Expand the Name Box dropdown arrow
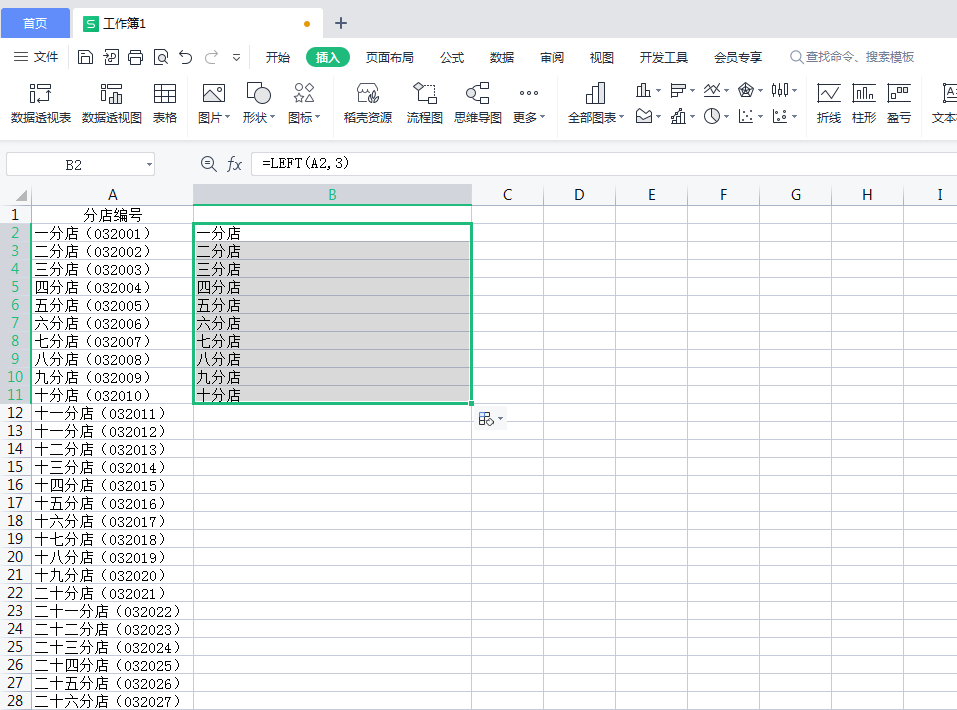Image resolution: width=957 pixels, height=710 pixels. coord(149,164)
